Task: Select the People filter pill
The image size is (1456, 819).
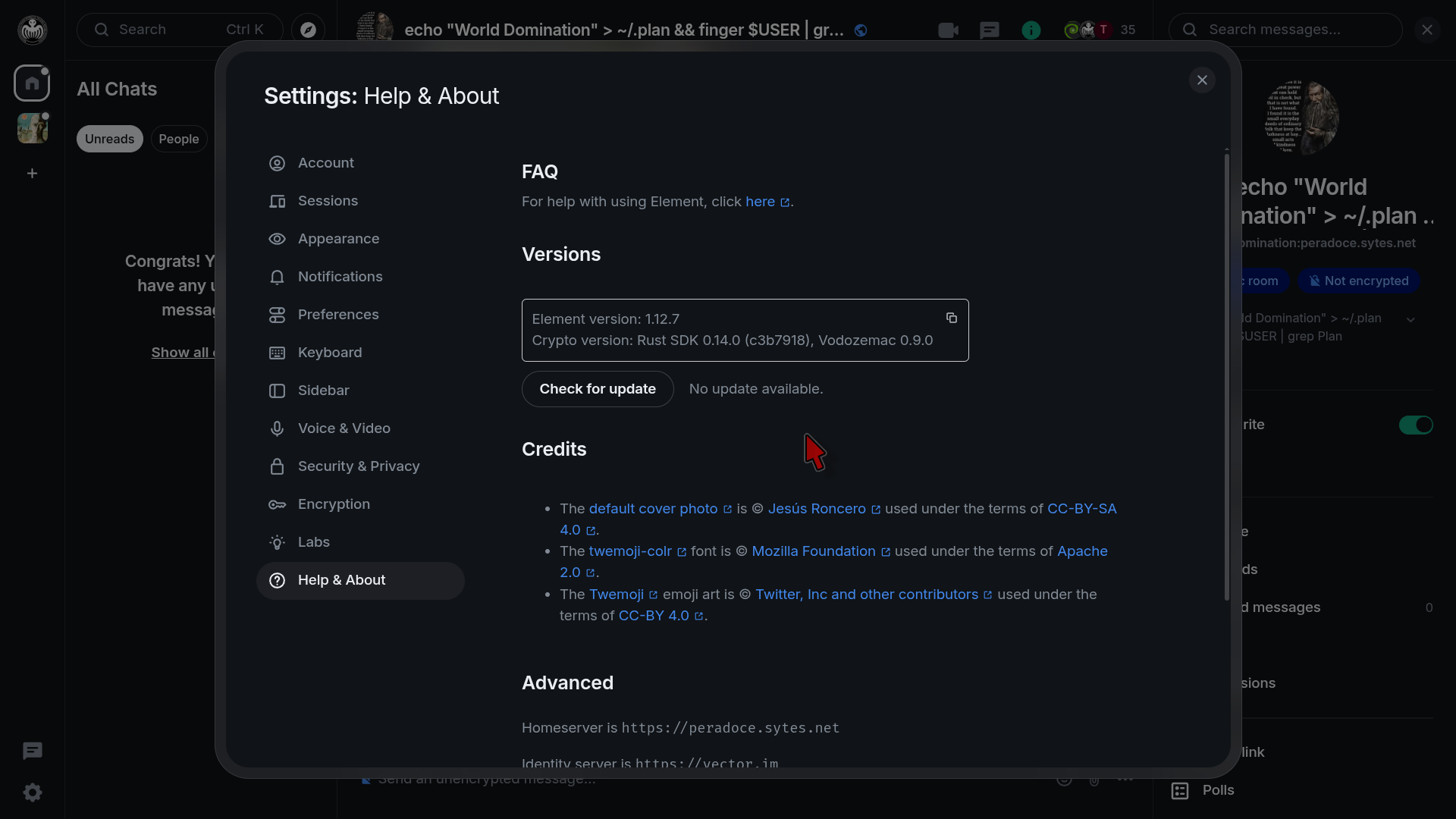Action: click(x=179, y=139)
